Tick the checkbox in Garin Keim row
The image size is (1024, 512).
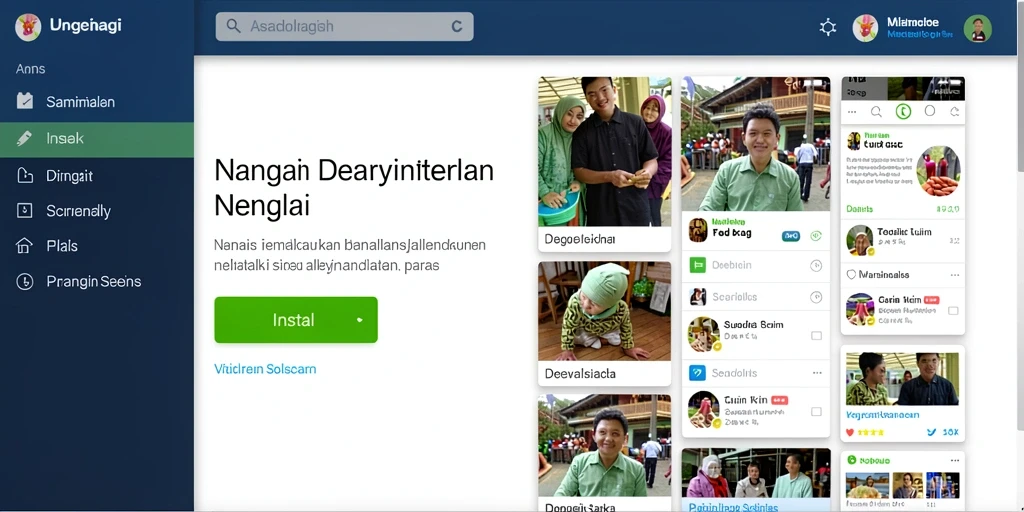(x=953, y=311)
